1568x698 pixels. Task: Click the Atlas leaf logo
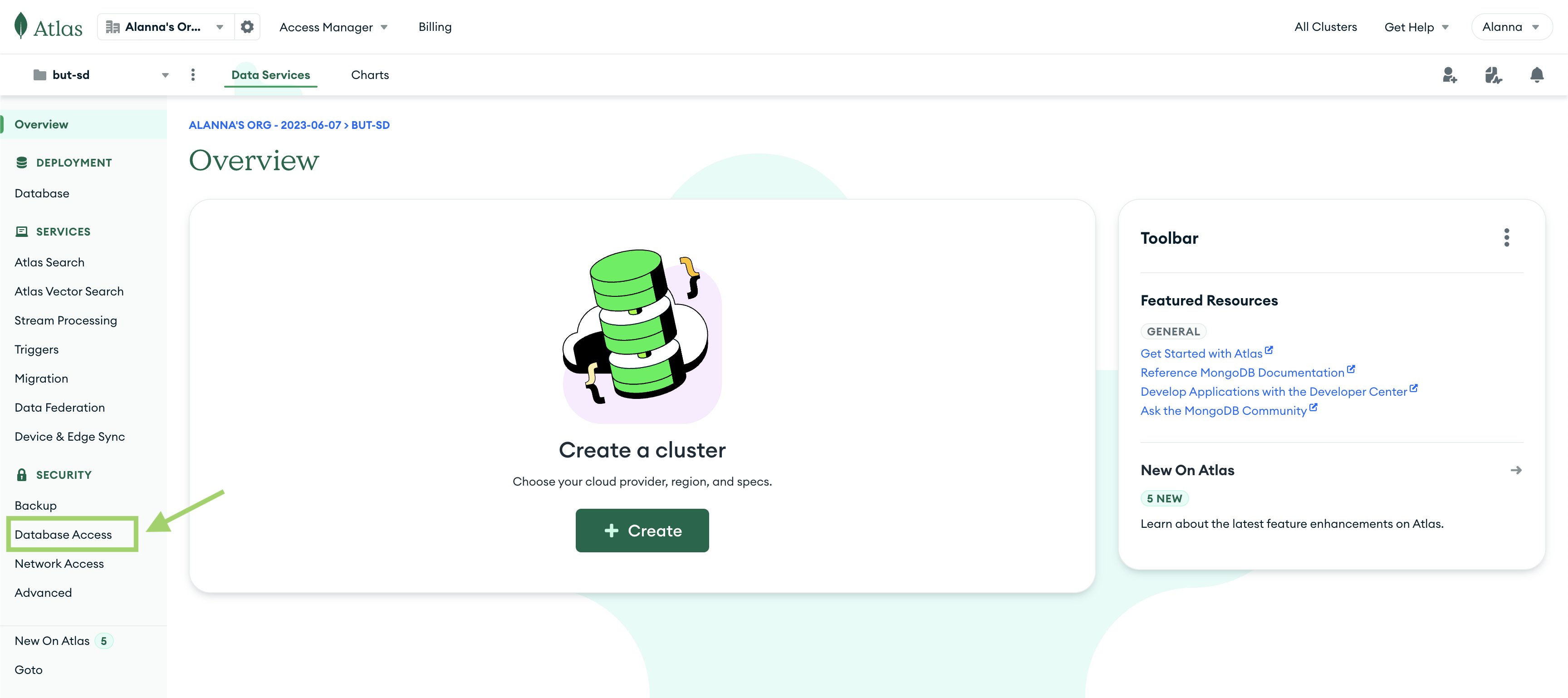pyautogui.click(x=21, y=26)
